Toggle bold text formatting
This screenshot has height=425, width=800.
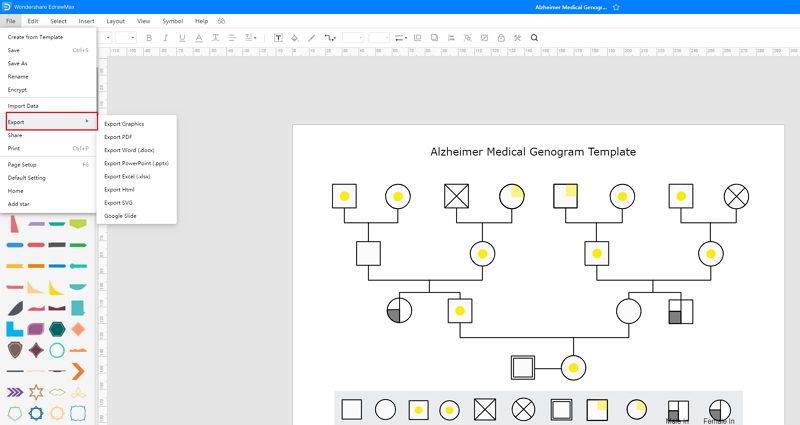pyautogui.click(x=149, y=38)
